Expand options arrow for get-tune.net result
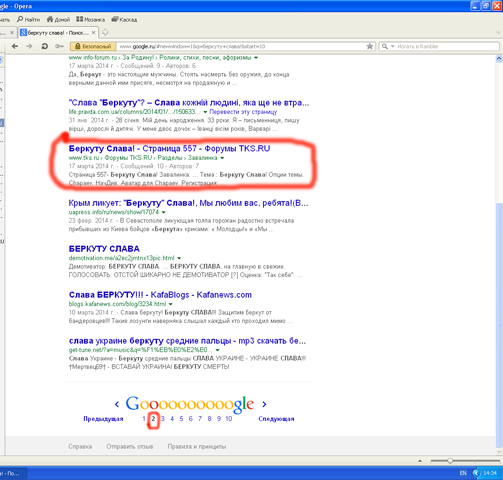This screenshot has width=503, height=480. [217, 350]
